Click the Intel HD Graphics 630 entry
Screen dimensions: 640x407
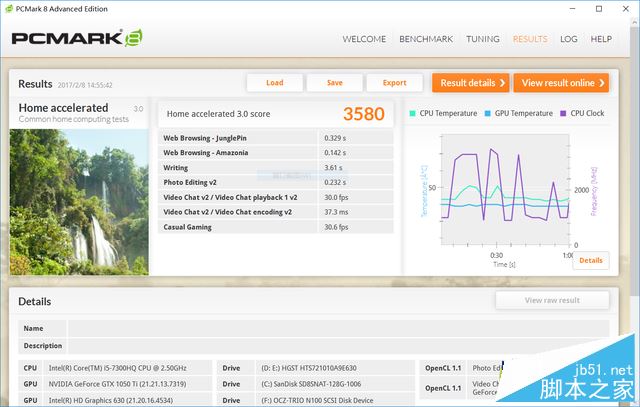[x=111, y=400]
